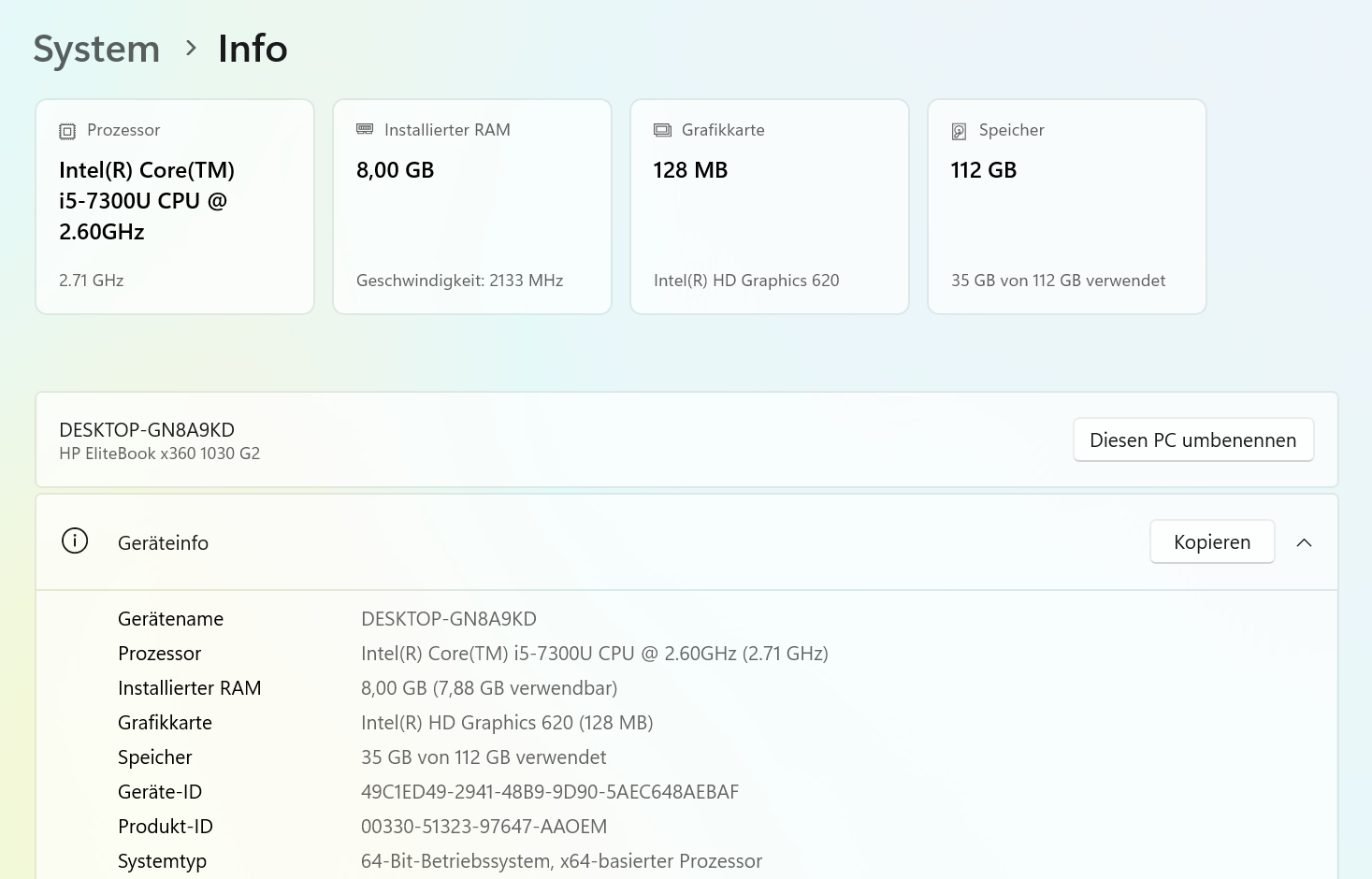1372x879 pixels.
Task: Click the Geräteinfo section title
Action: (x=164, y=543)
